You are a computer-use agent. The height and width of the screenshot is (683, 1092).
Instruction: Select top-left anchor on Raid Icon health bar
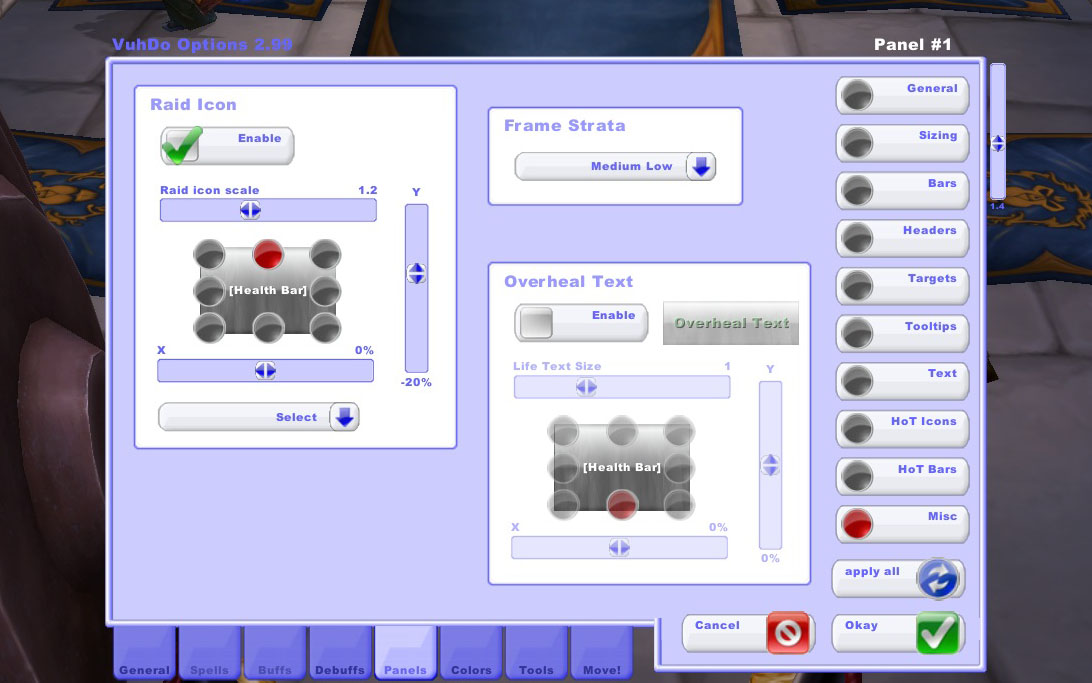[x=208, y=253]
